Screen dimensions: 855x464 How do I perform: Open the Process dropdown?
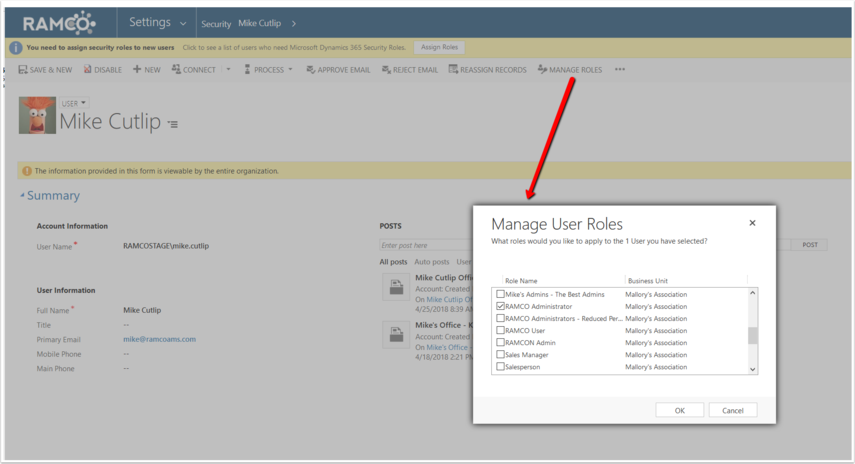point(268,70)
